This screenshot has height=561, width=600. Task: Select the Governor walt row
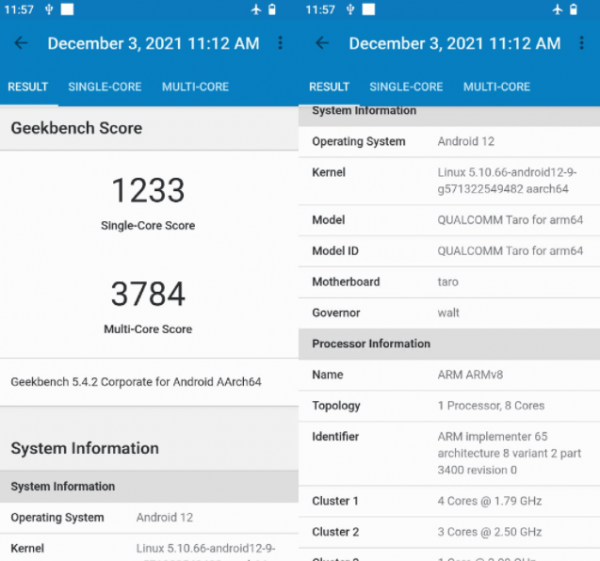click(449, 313)
